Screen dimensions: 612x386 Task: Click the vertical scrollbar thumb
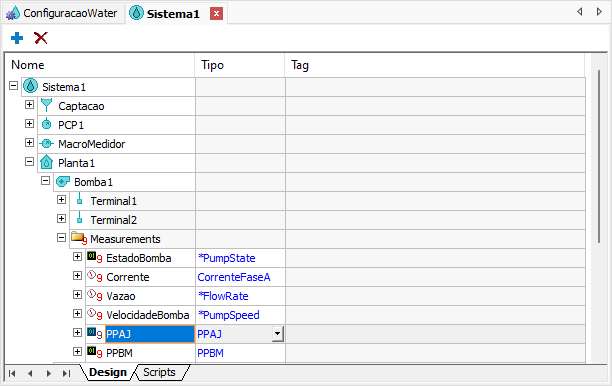[x=599, y=156]
